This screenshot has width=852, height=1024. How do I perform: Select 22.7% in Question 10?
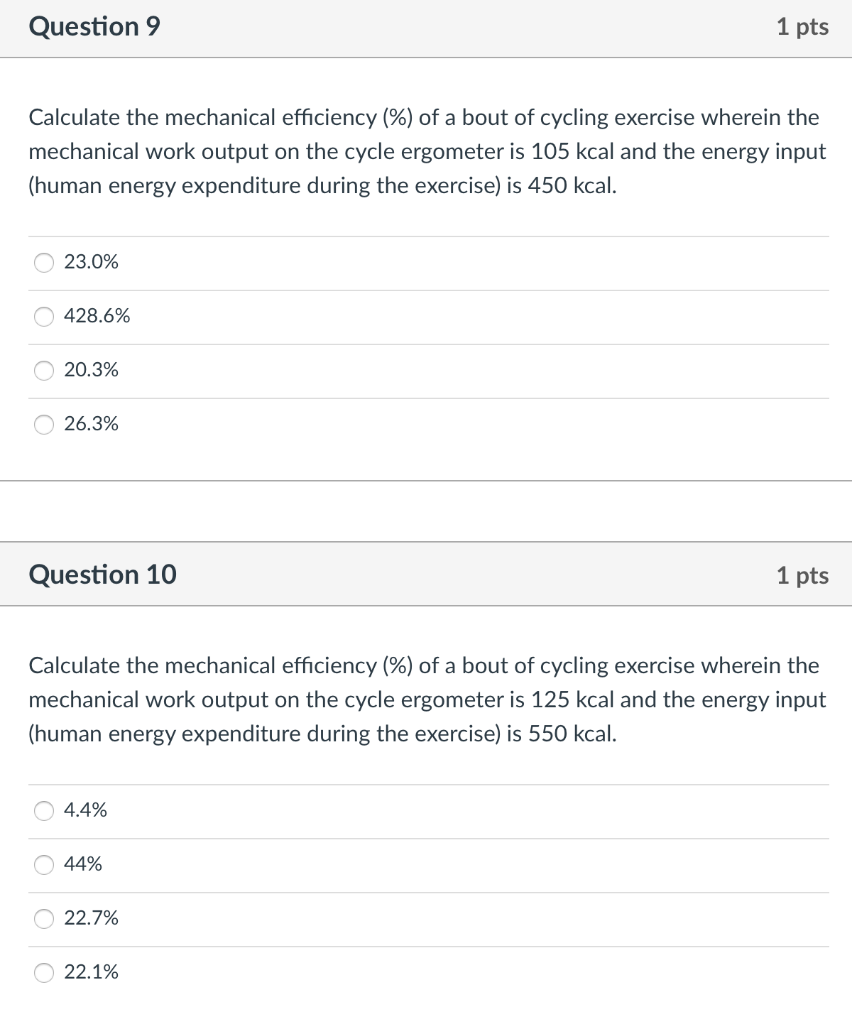[43, 919]
